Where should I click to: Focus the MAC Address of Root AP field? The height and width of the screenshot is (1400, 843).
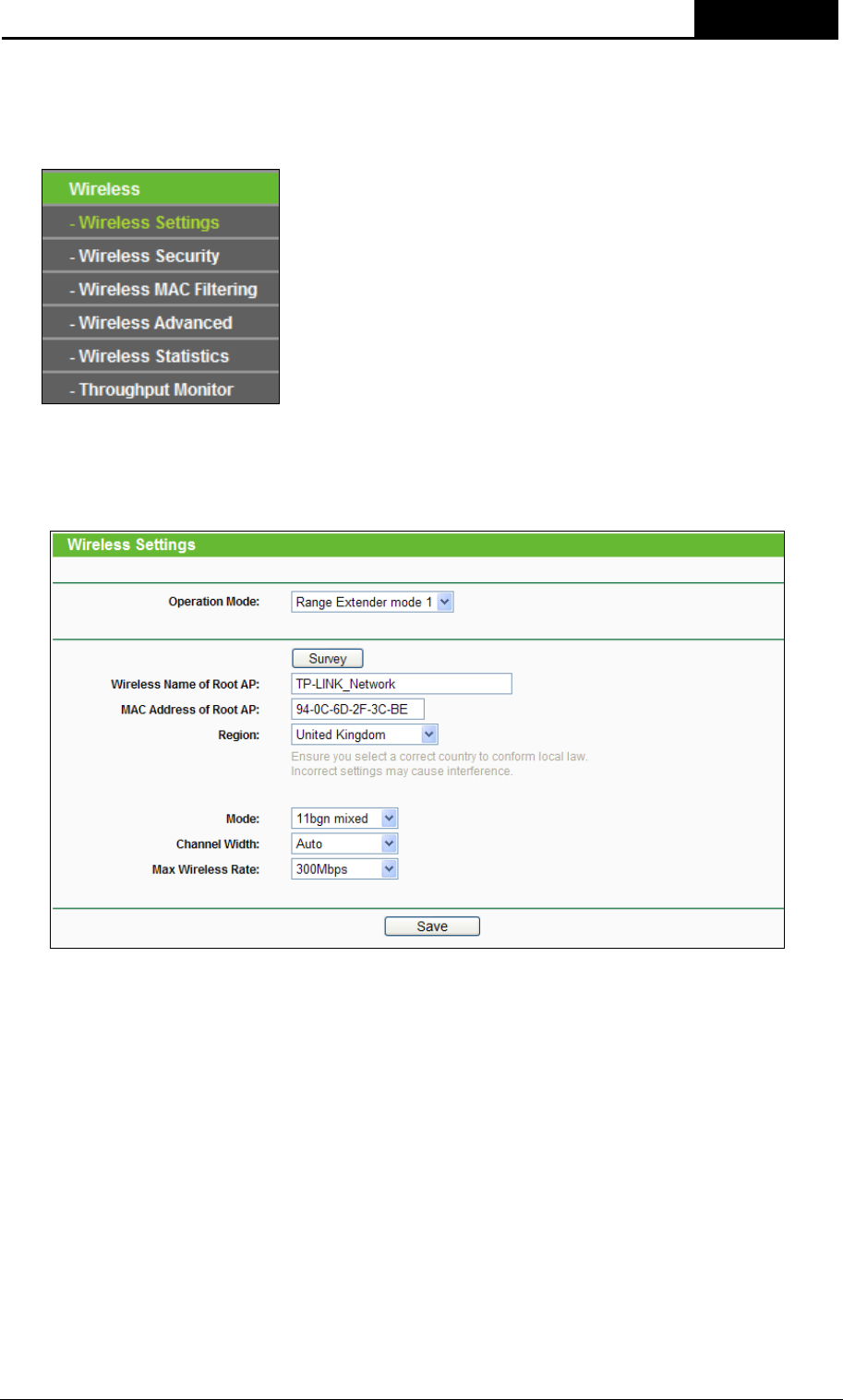click(357, 710)
